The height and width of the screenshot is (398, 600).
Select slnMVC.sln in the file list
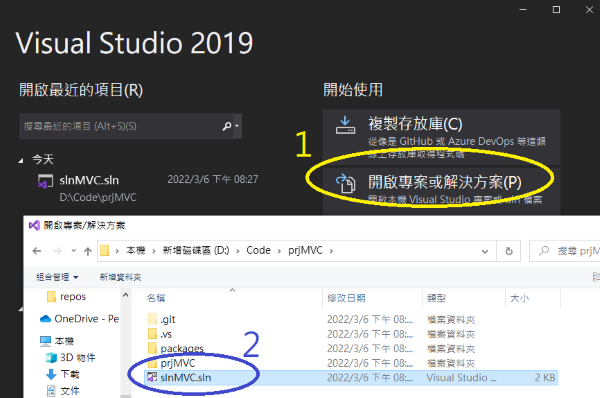pyautogui.click(x=351, y=378)
